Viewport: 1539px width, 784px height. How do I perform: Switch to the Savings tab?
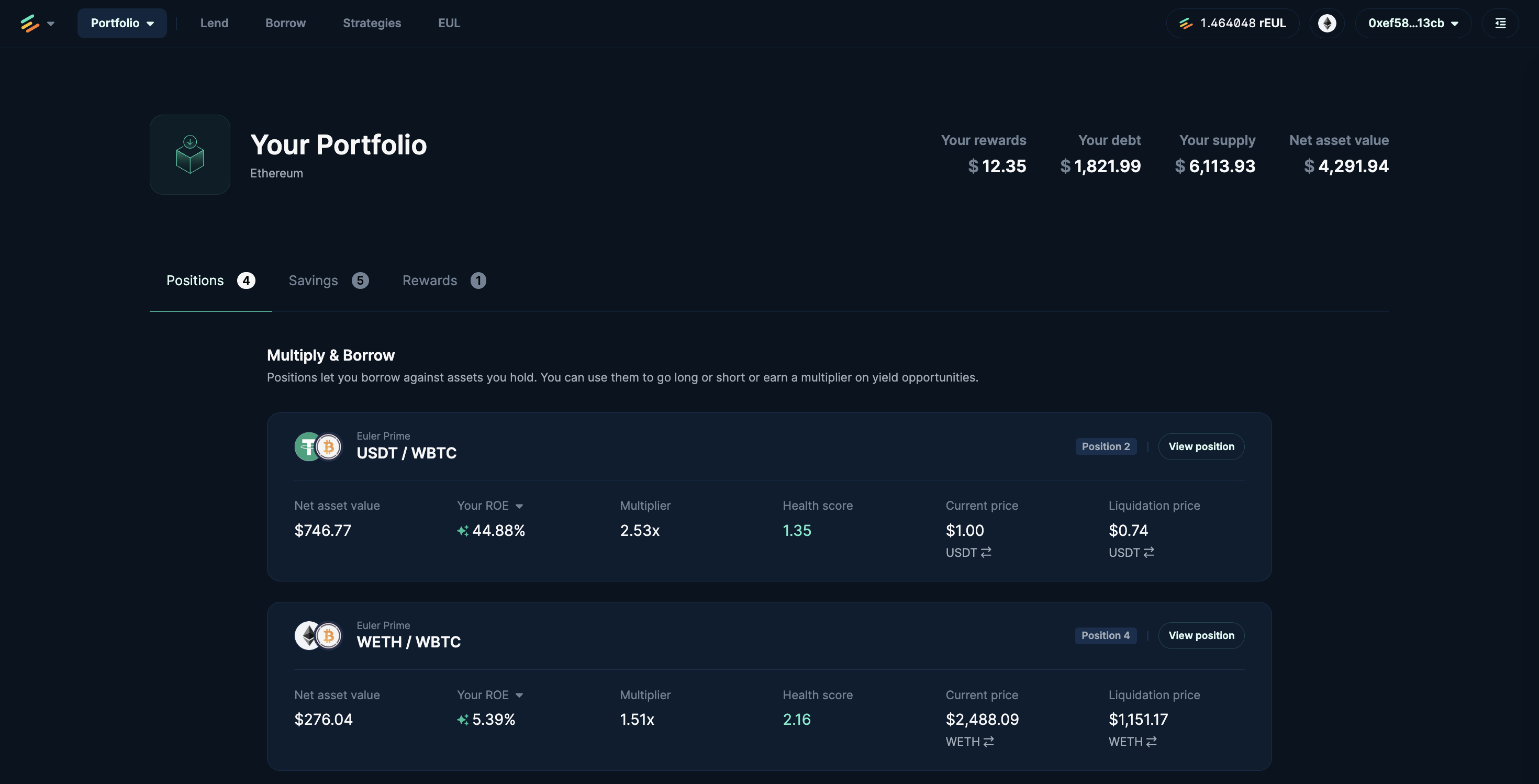(329, 281)
